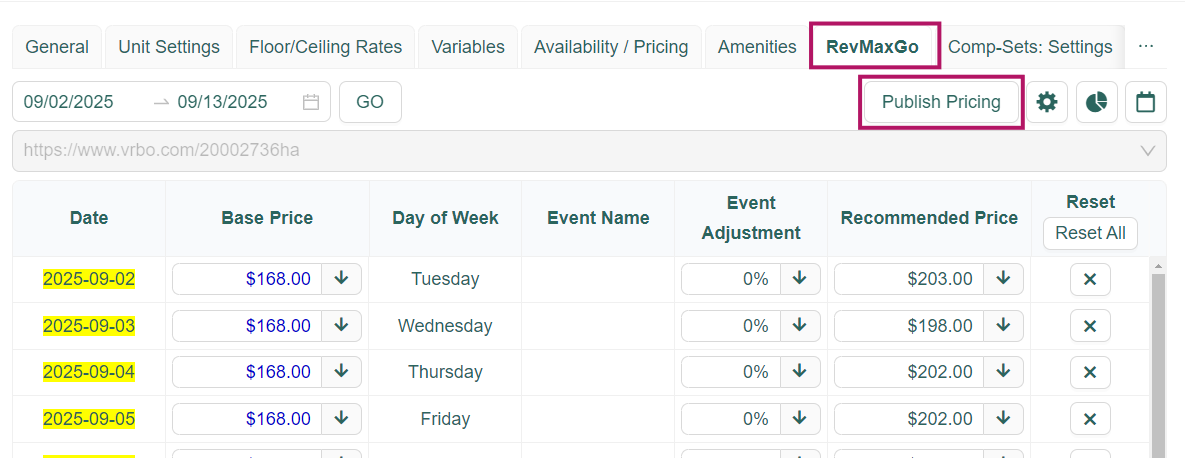Select the Amenities tab
Screen dimensions: 1185x458
click(757, 47)
